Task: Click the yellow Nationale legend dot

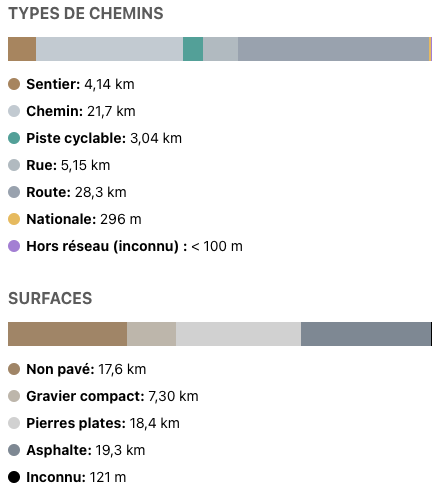Action: [x=14, y=219]
